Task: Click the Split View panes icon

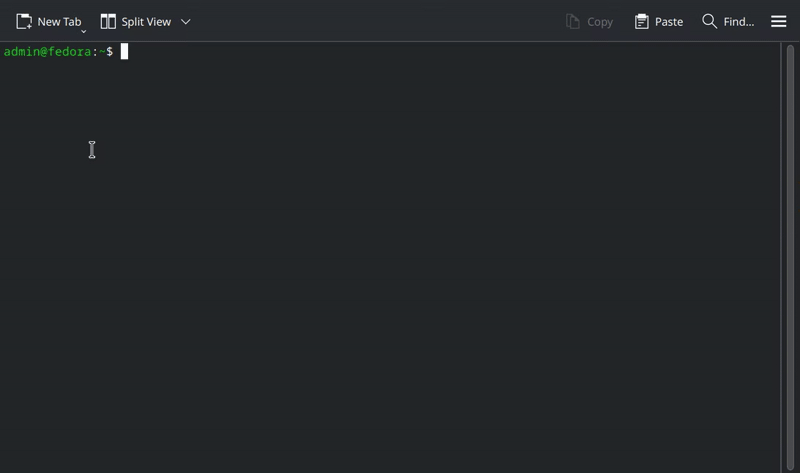Action: click(x=108, y=21)
